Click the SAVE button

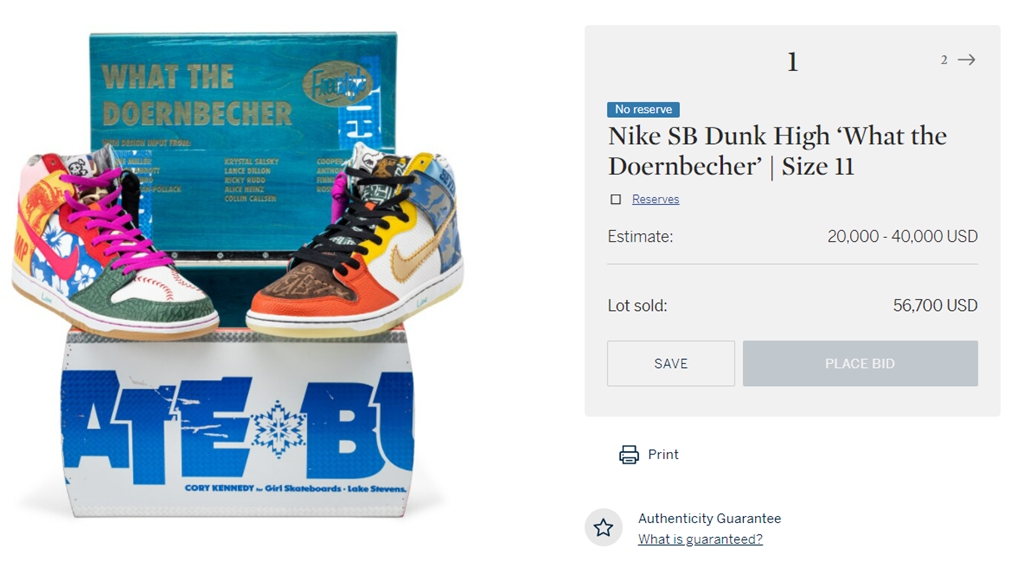pos(671,363)
